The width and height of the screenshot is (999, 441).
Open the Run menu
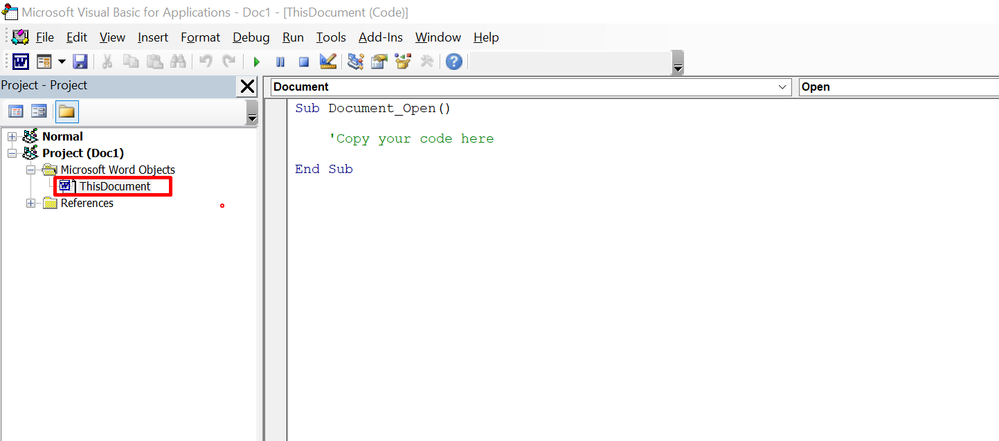point(293,38)
